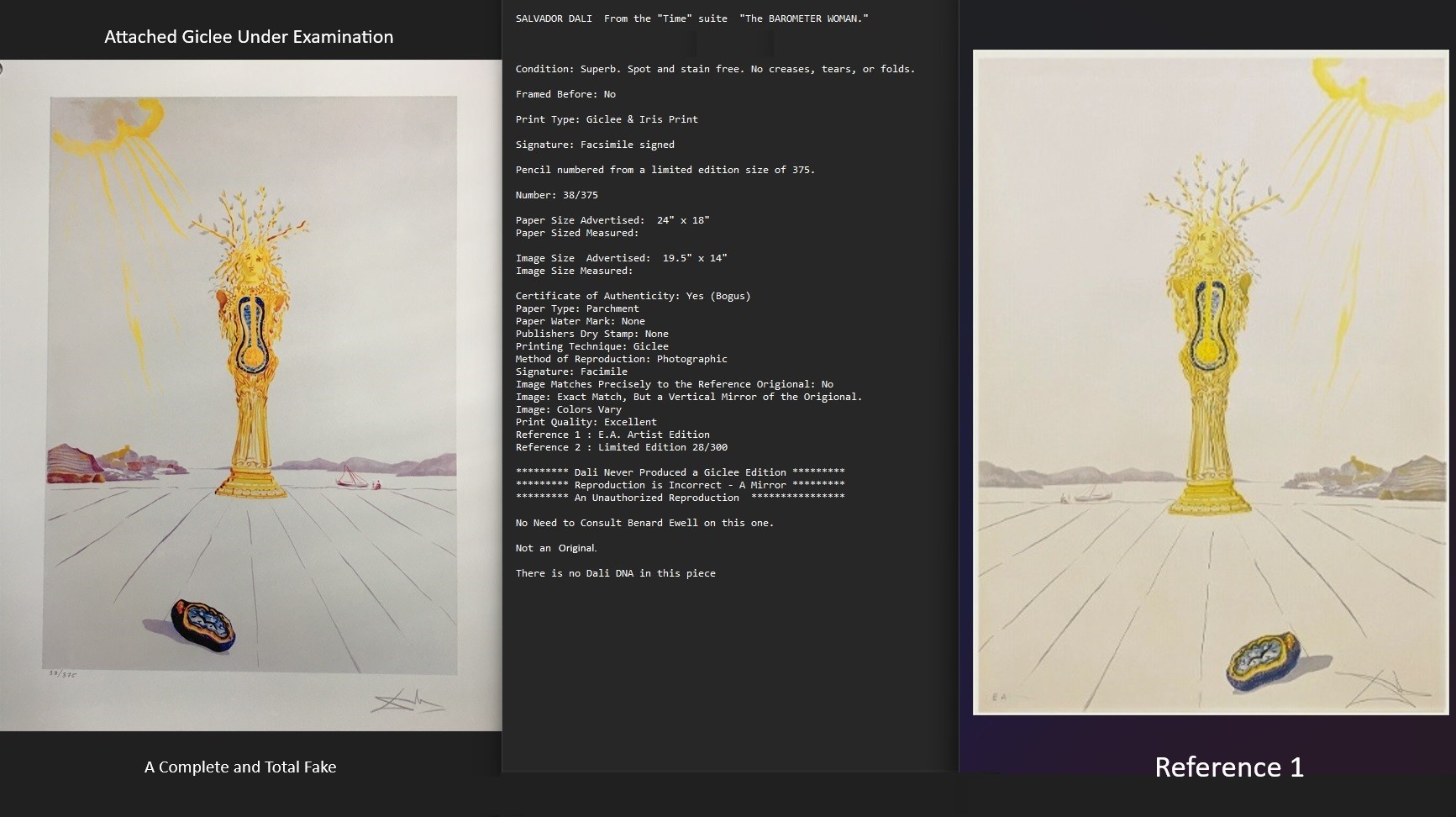
Task: Click the 'Reference 1' label
Action: pos(1228,767)
